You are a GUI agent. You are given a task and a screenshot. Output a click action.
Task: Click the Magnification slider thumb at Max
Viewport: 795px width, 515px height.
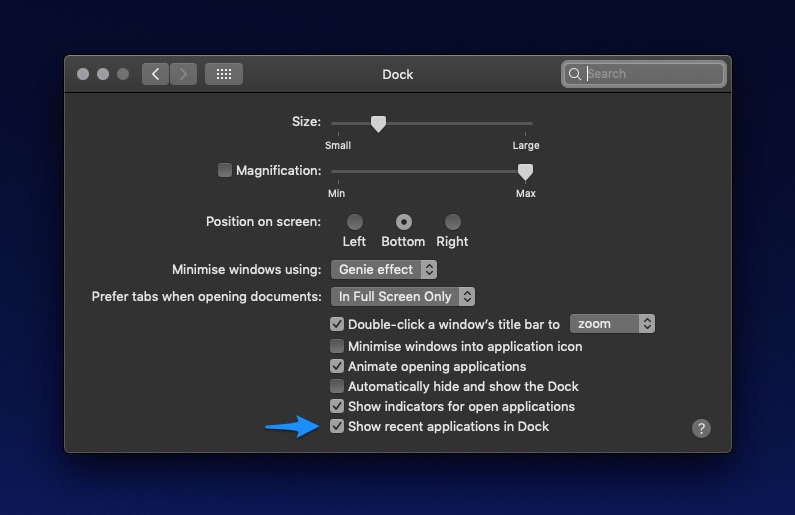pos(525,172)
